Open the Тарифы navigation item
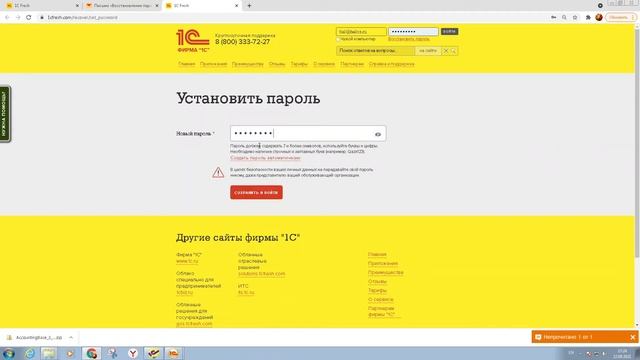The height and width of the screenshot is (360, 640). click(x=299, y=64)
